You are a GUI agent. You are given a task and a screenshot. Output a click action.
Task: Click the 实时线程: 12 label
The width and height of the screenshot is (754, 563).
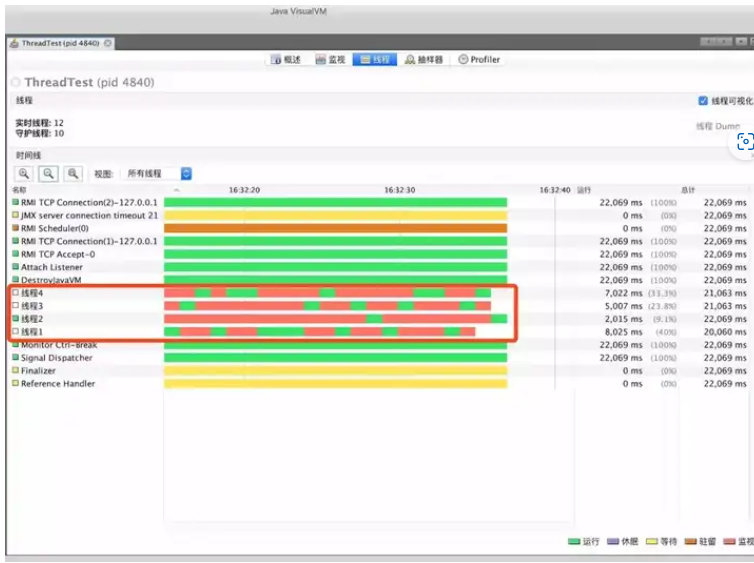[39, 123]
